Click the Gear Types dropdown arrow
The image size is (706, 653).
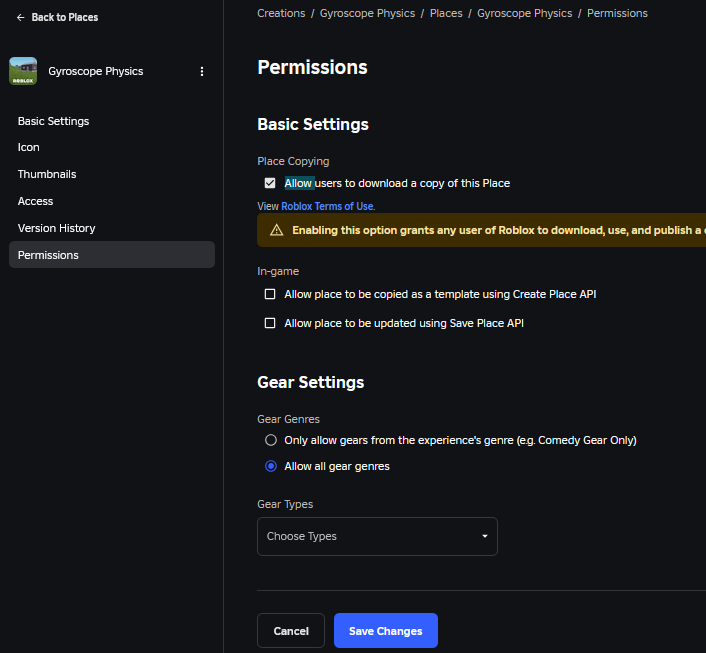pos(485,537)
